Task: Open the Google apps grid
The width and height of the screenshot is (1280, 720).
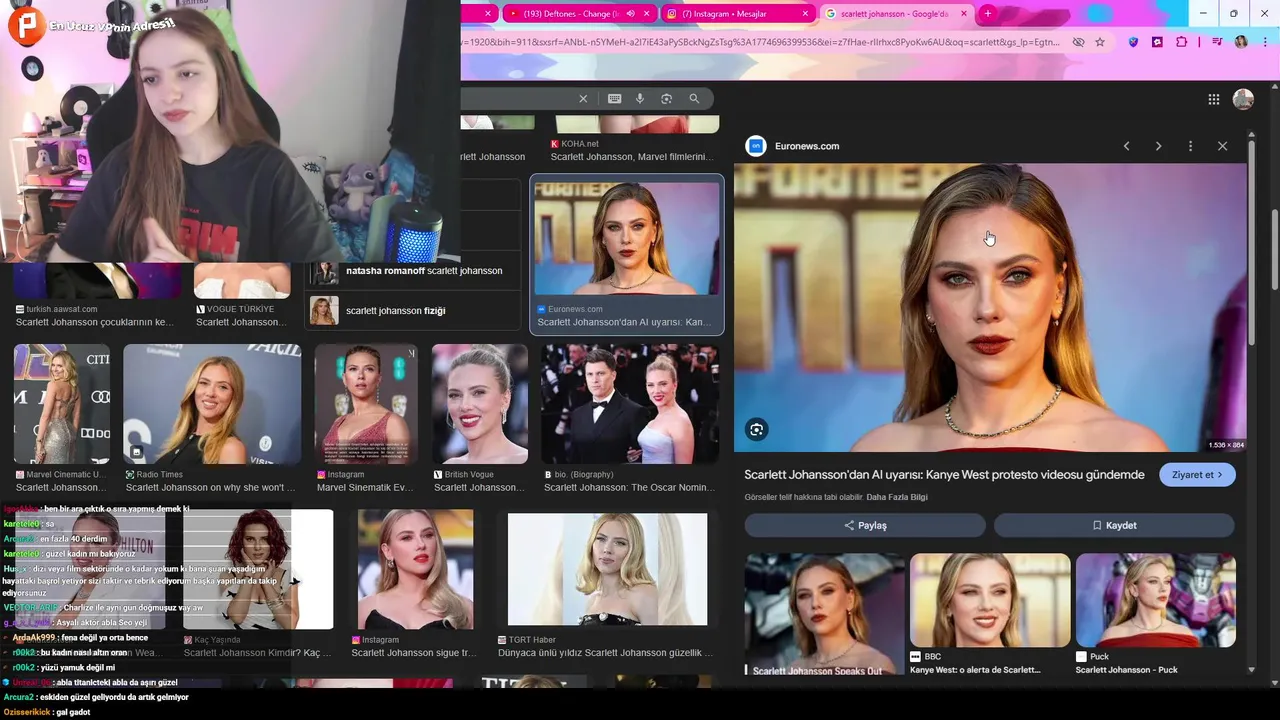Action: 1213,99
